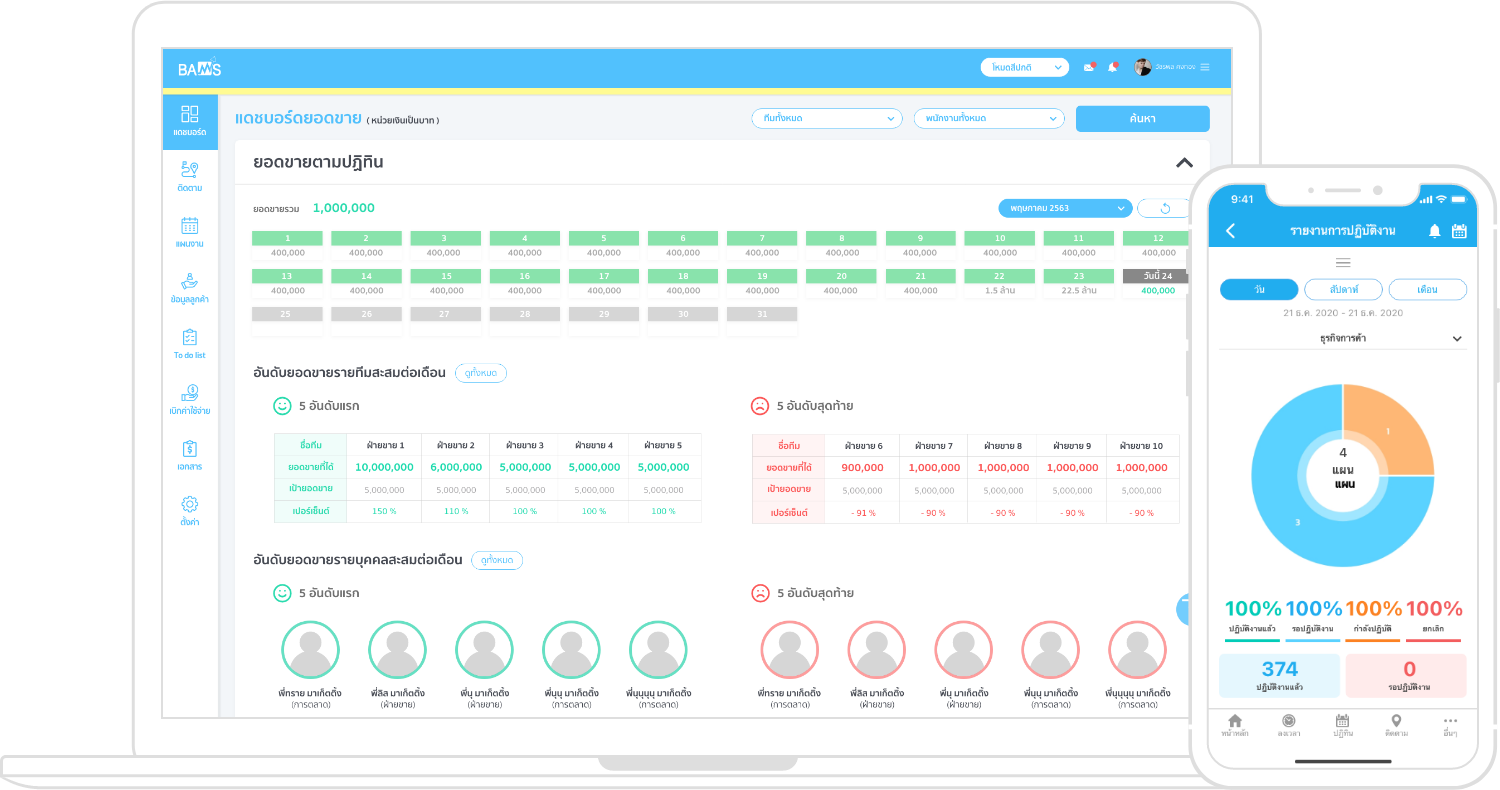This screenshot has height=790, width=1500.
Task: Open the hamburger menu in web header
Action: coord(1205,67)
